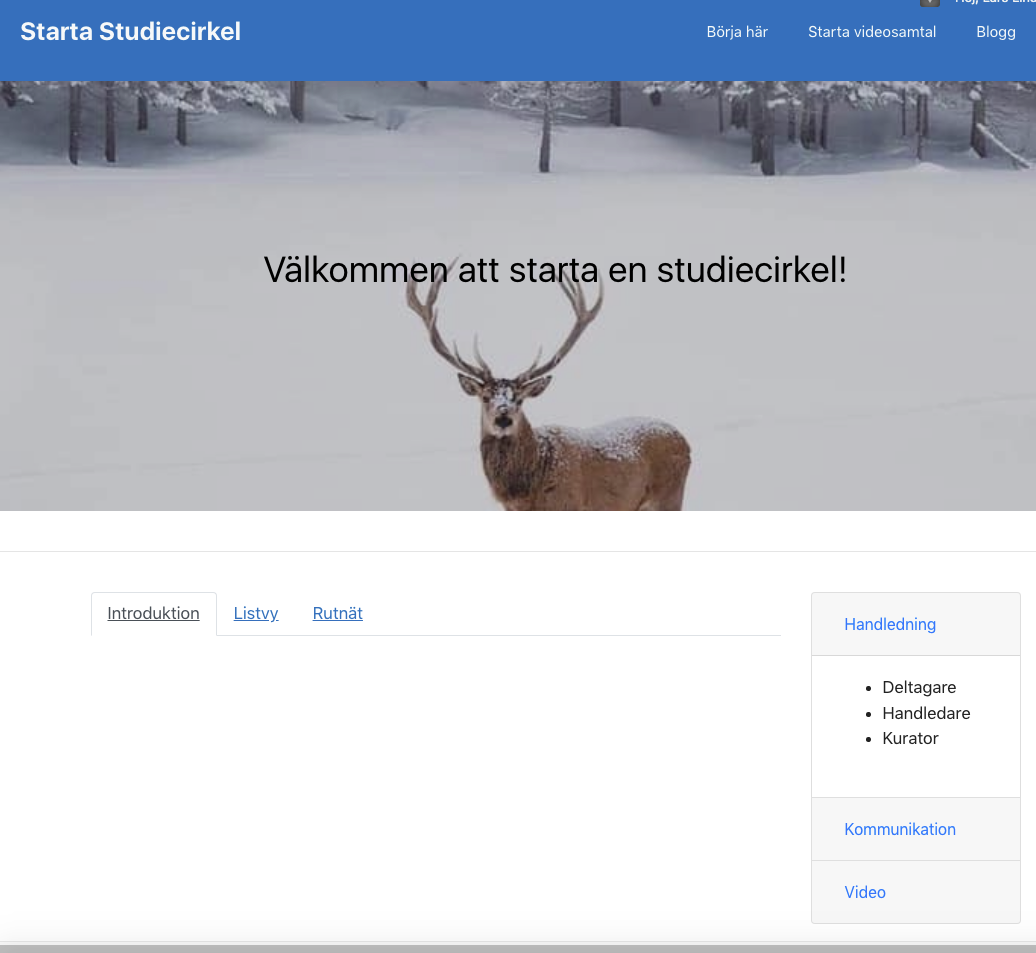Go to Börja här in navigation
The width and height of the screenshot is (1036, 953).
[x=737, y=32]
